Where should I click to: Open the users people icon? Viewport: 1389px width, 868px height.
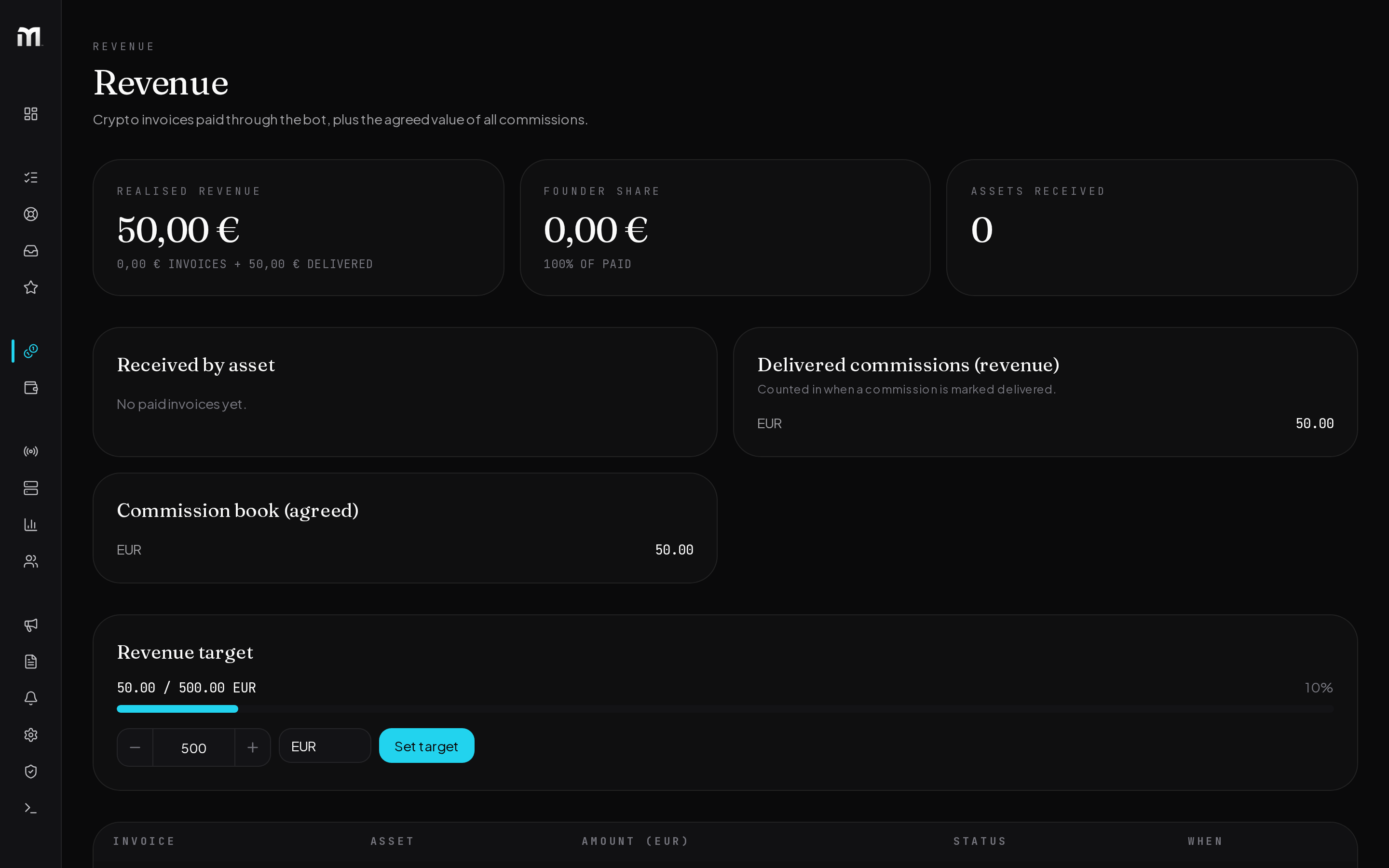coord(31,561)
